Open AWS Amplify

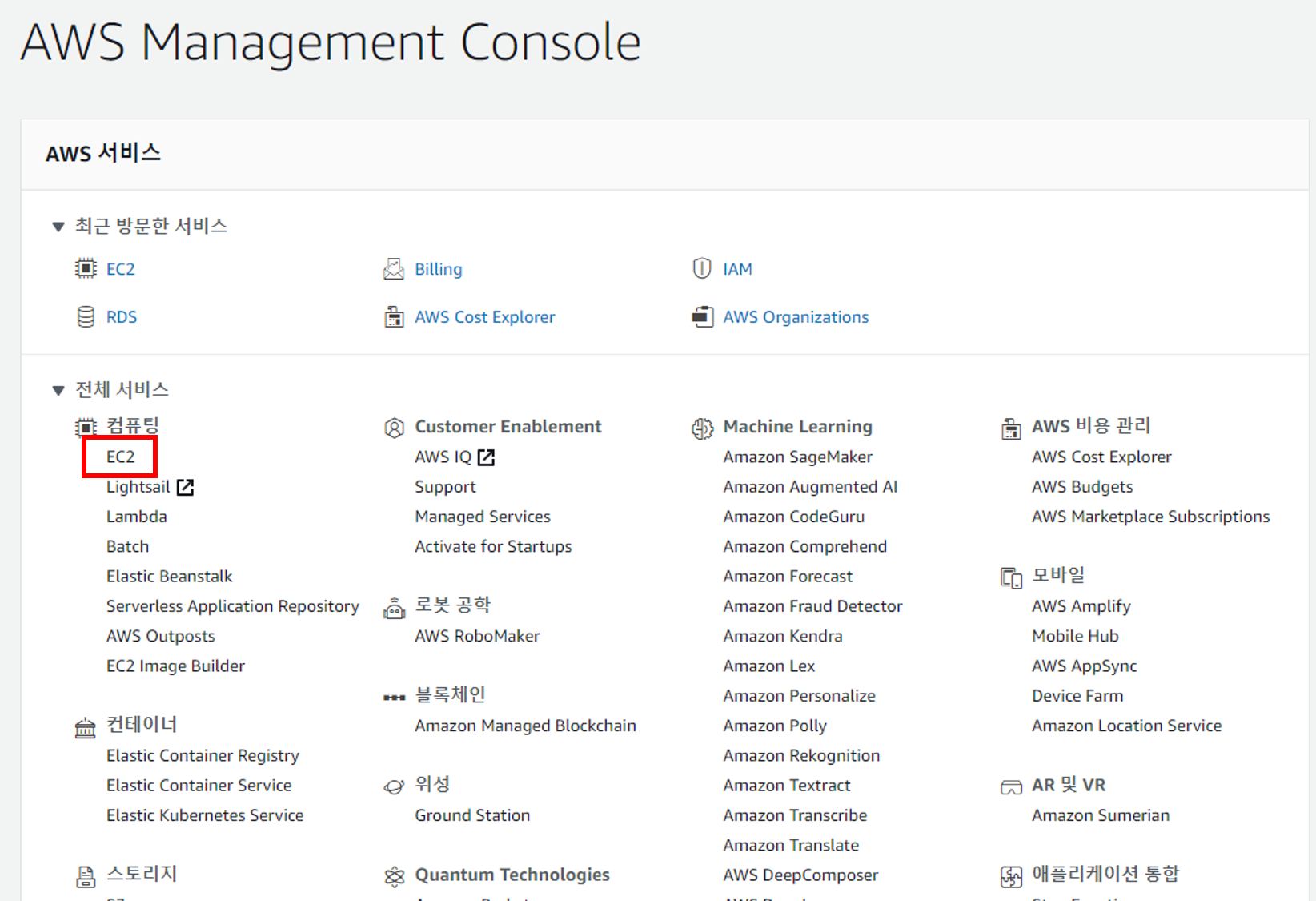click(1081, 606)
